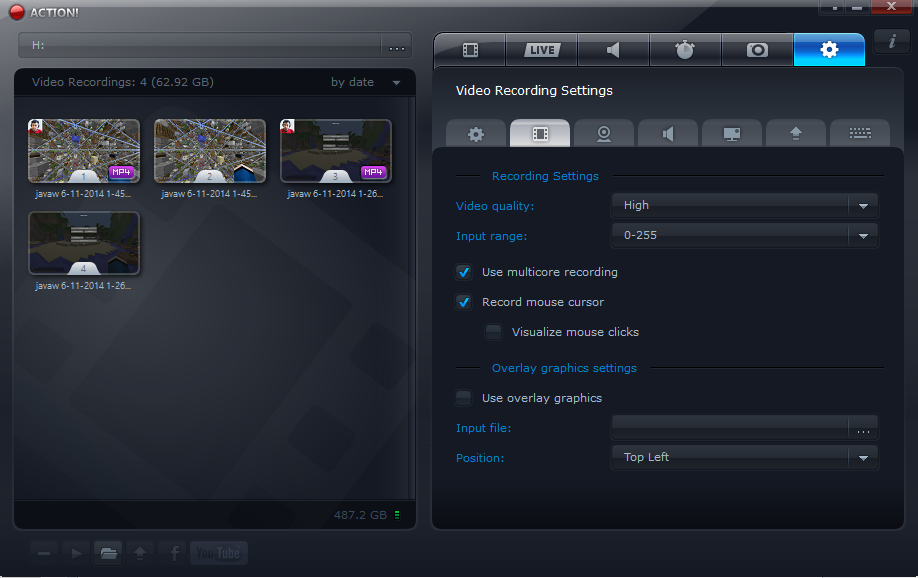Click filename under recording 2

[x=209, y=194]
